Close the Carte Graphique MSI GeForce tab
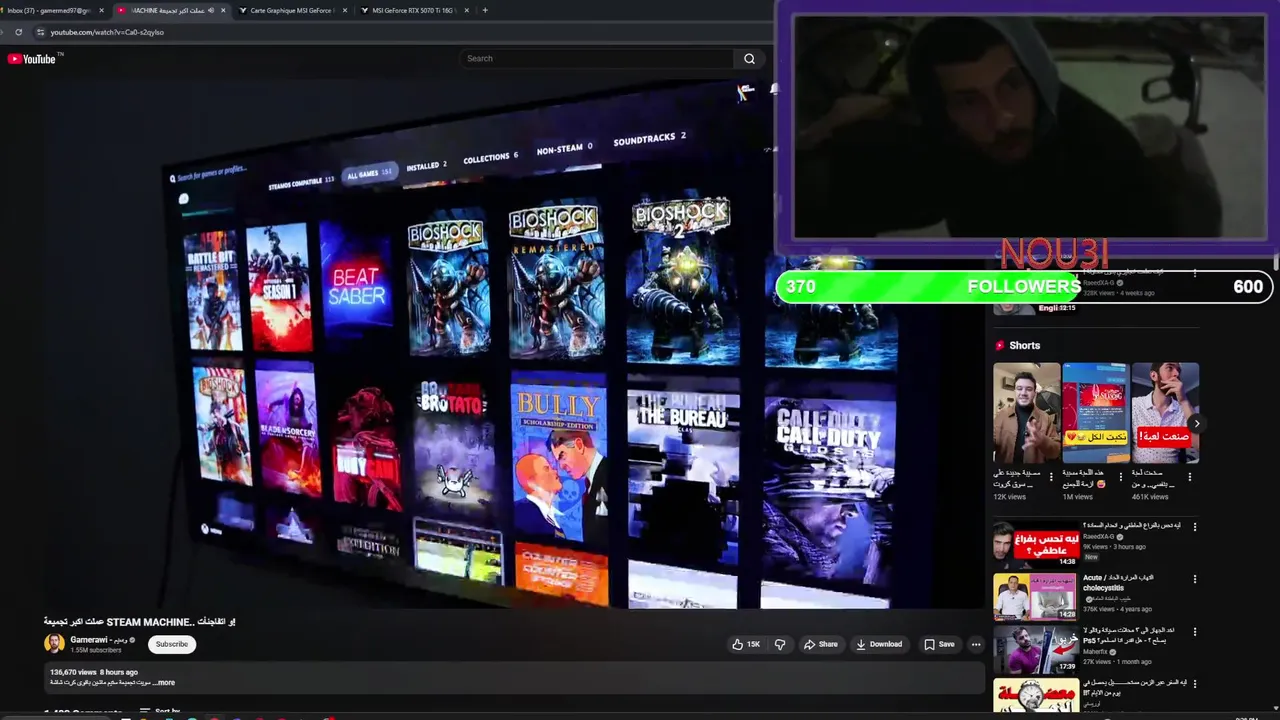The image size is (1280, 720). (345, 10)
